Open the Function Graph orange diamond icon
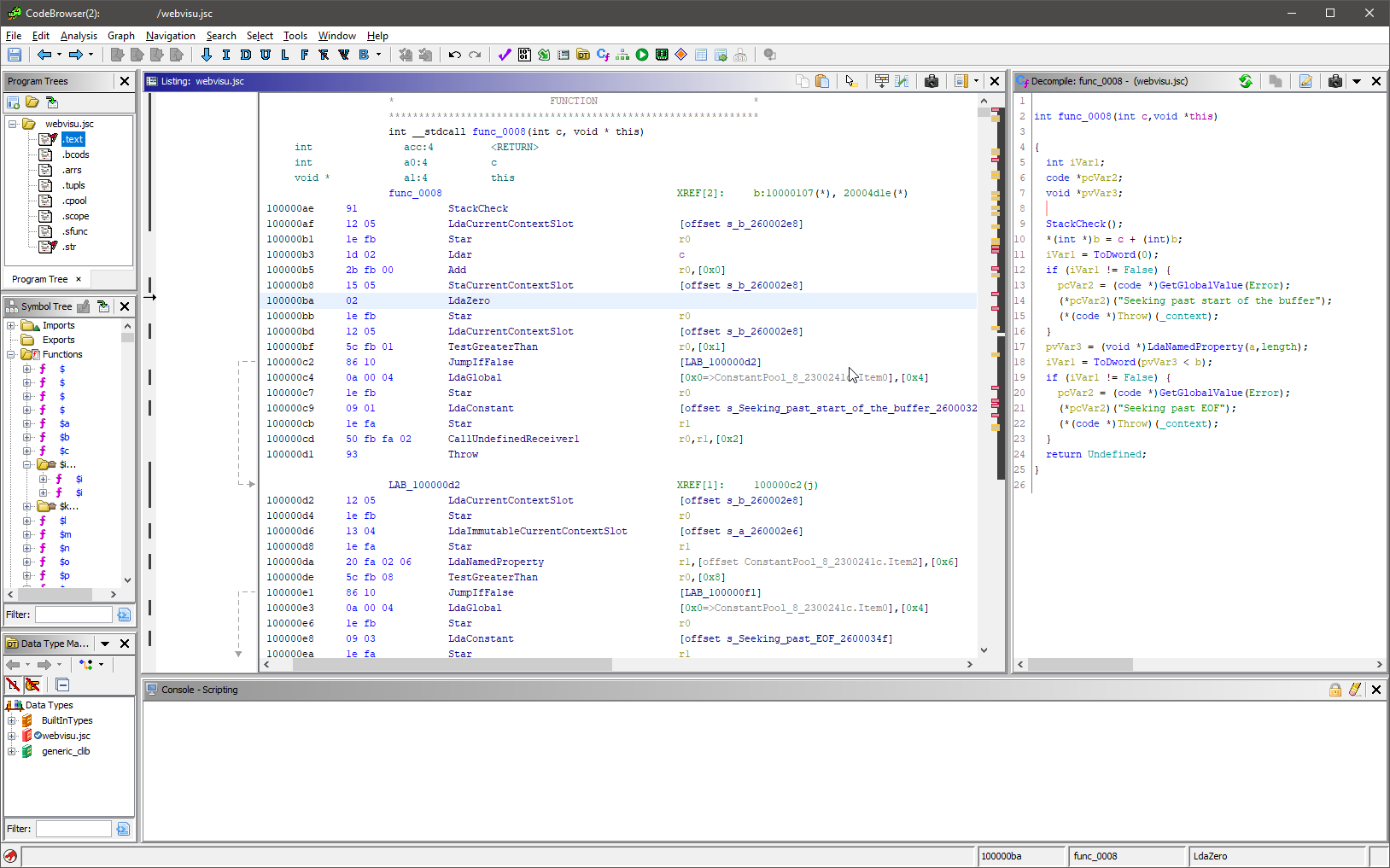Viewport: 1390px width, 868px height. pos(680,55)
